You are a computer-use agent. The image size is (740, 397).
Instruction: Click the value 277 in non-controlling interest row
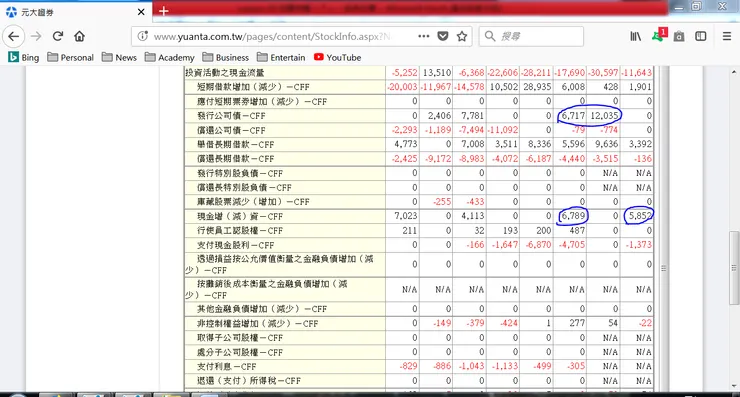coord(577,323)
